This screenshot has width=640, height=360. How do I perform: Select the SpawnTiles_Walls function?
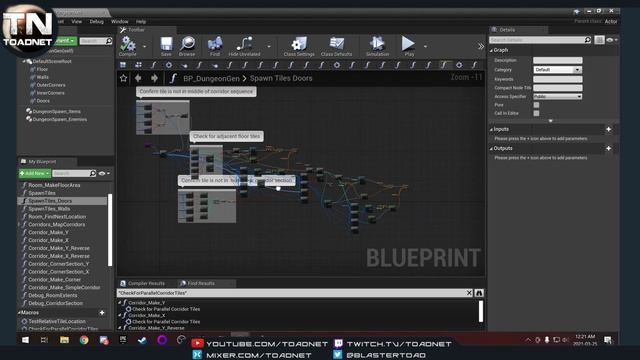[x=49, y=209]
